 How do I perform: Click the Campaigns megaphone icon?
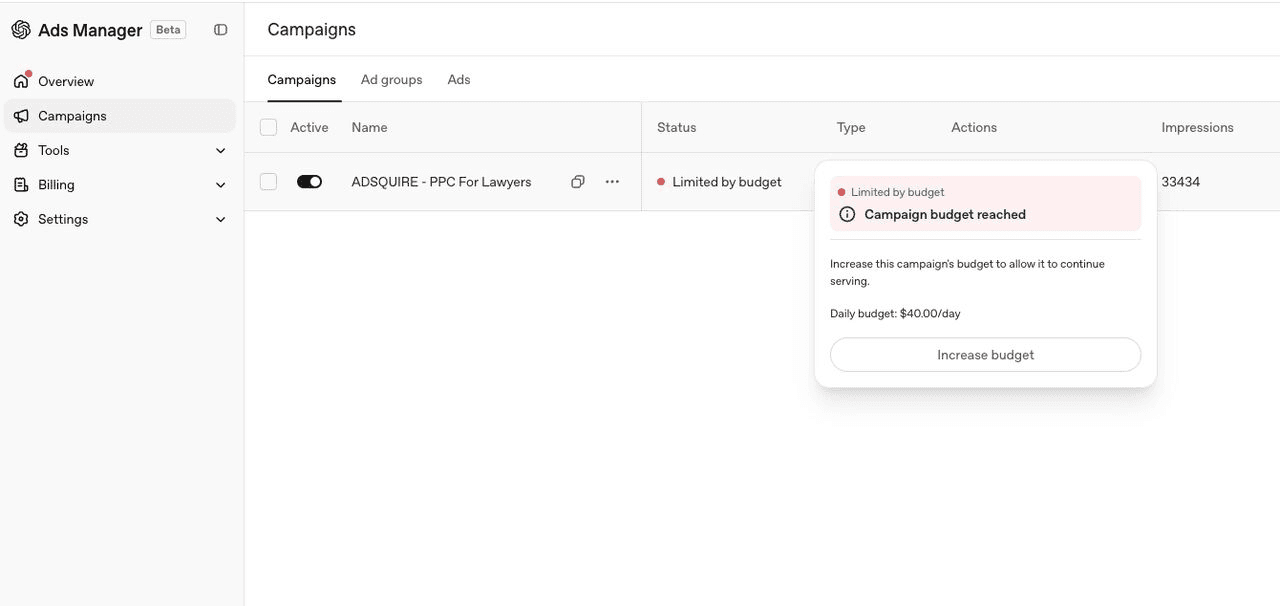click(x=21, y=116)
